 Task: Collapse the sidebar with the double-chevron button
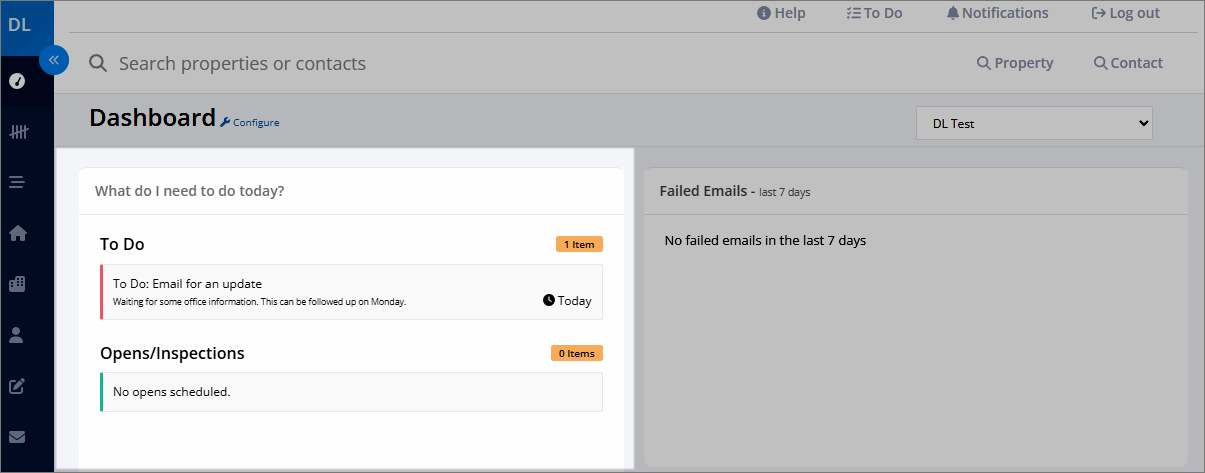[x=54, y=60]
